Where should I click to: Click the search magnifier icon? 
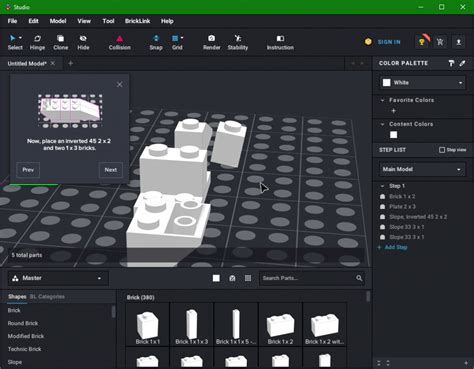point(359,278)
